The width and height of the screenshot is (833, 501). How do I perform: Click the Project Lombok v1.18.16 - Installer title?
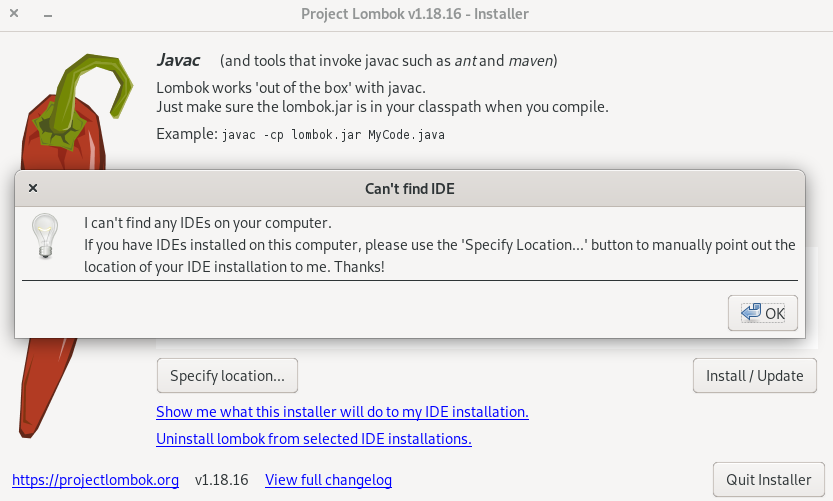(x=415, y=14)
